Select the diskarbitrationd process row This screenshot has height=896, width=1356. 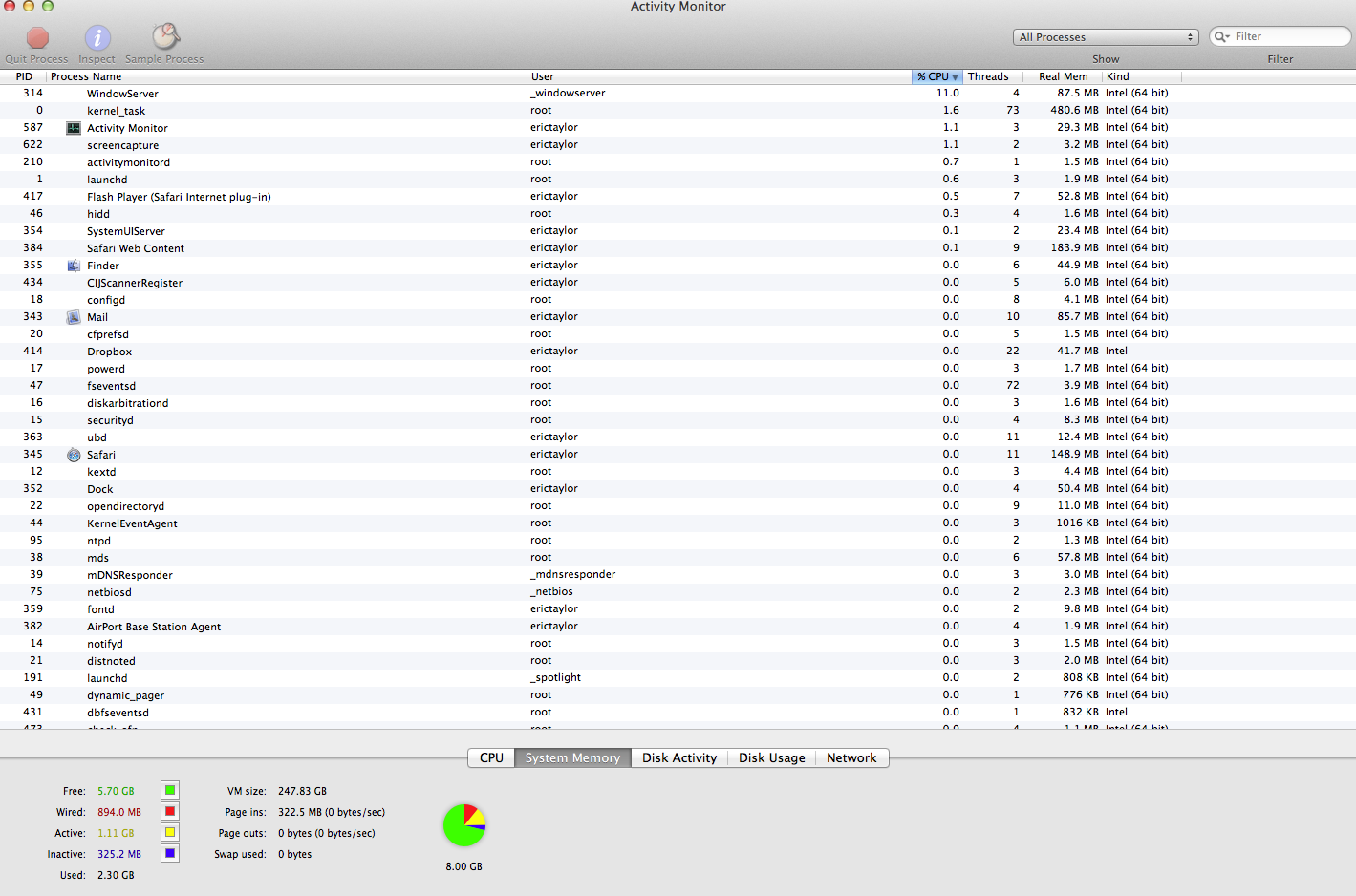click(678, 403)
